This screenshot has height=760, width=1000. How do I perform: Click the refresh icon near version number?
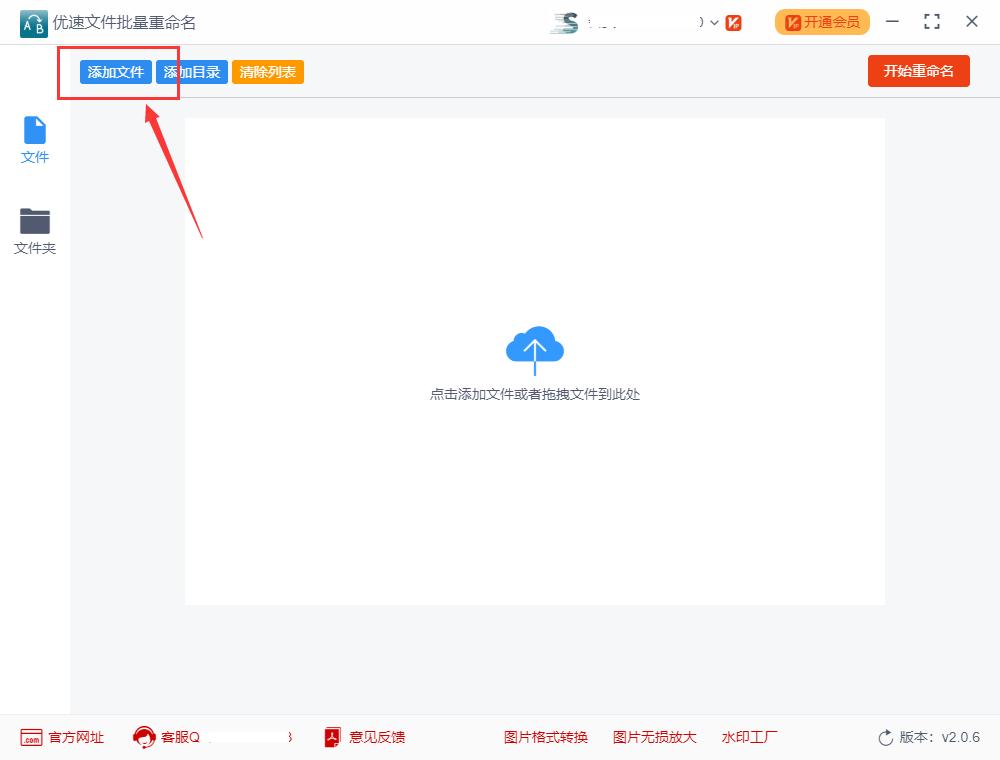[886, 737]
